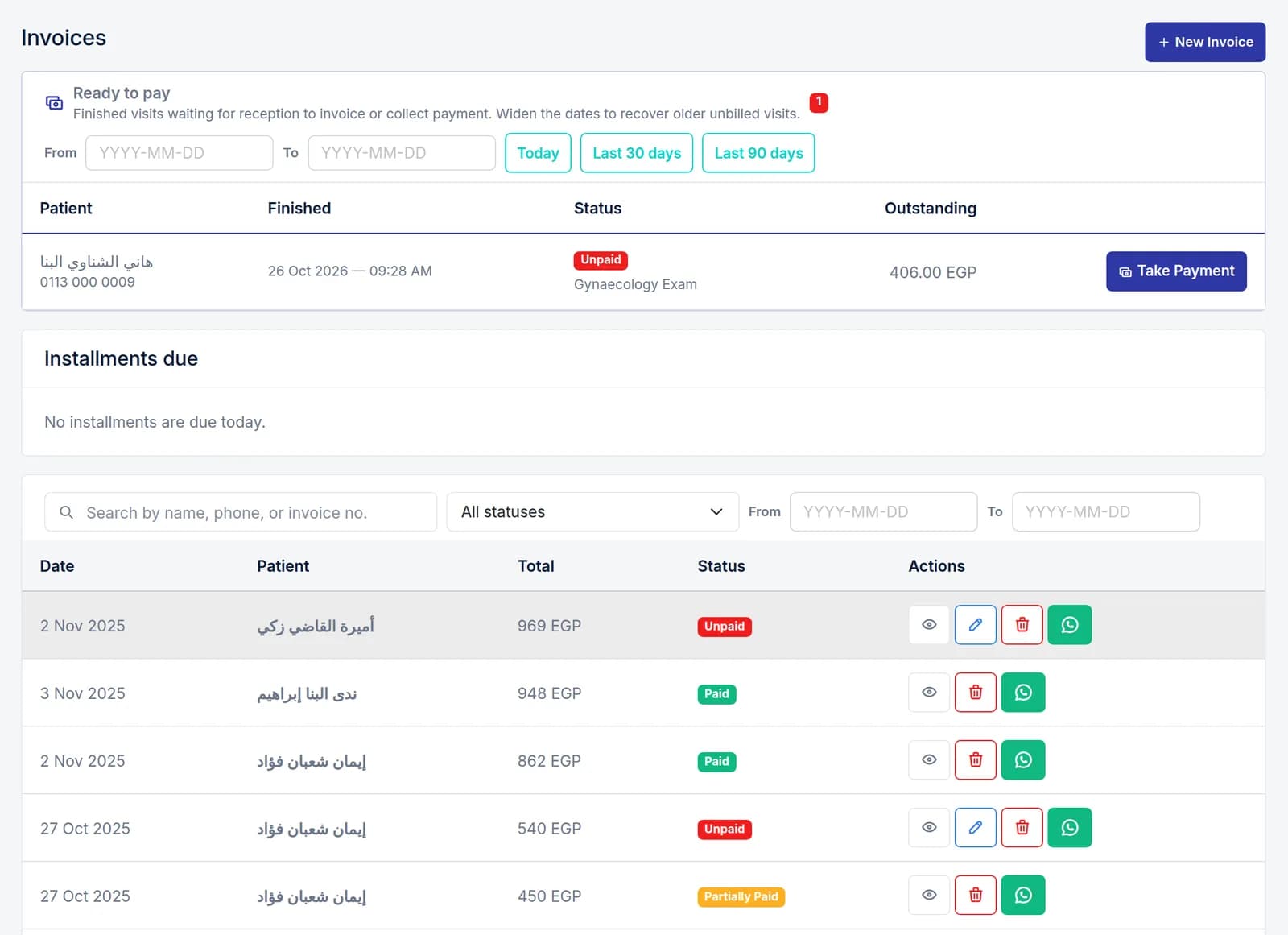
Task: Delete the 969 EGP invoice
Action: pyautogui.click(x=1022, y=625)
